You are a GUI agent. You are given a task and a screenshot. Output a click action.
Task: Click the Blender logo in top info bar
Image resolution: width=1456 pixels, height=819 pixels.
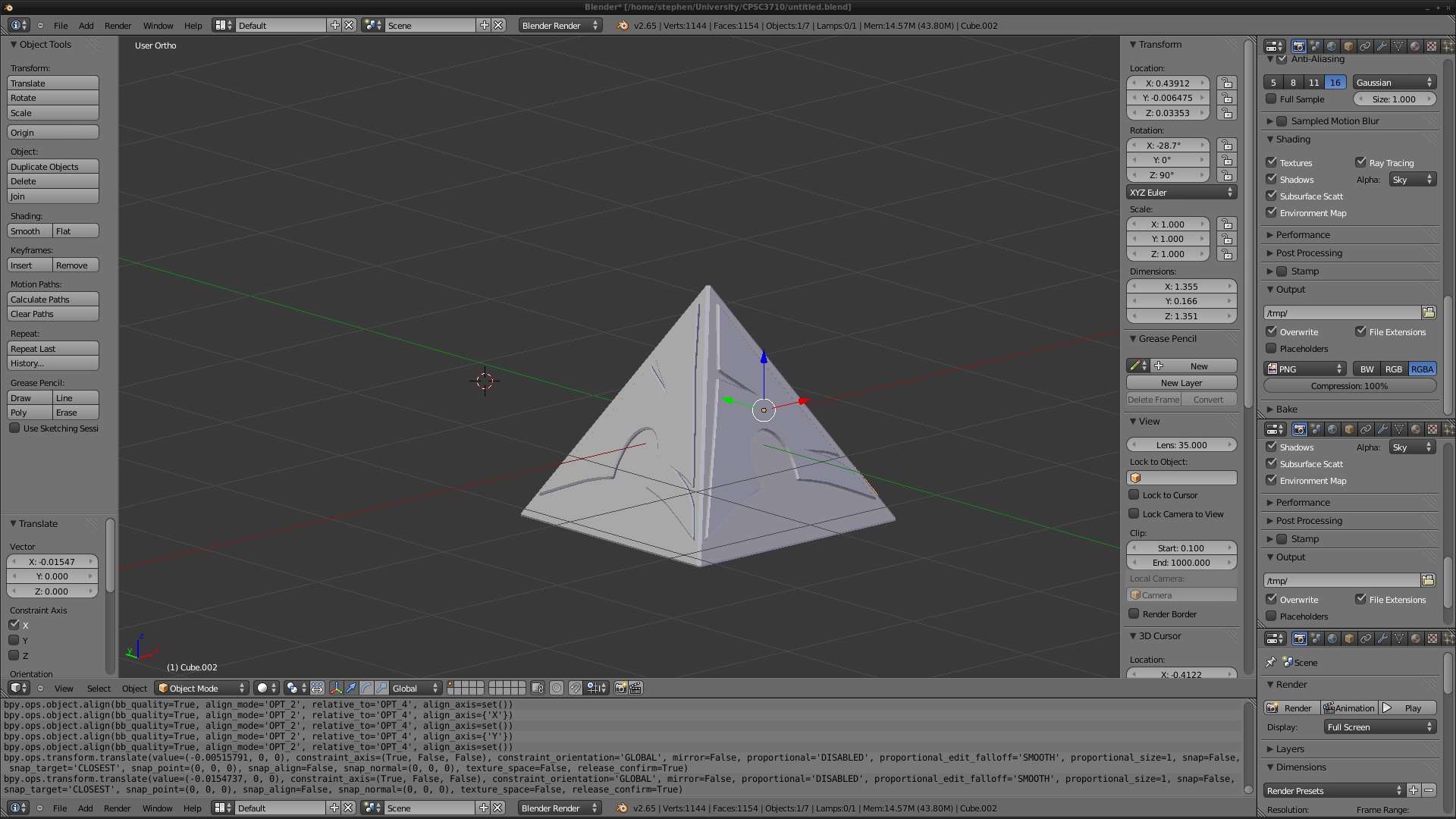pyautogui.click(x=623, y=25)
